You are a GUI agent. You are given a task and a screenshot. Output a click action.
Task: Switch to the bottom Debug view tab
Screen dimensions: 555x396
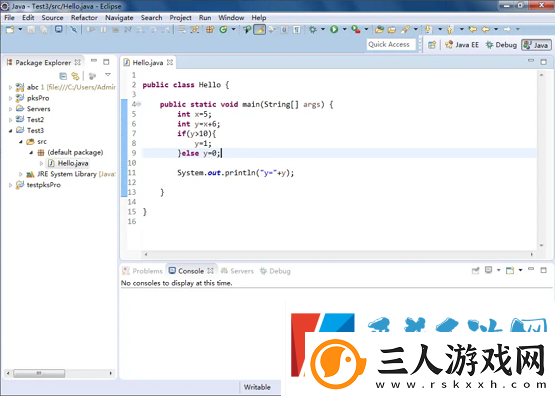(x=275, y=271)
